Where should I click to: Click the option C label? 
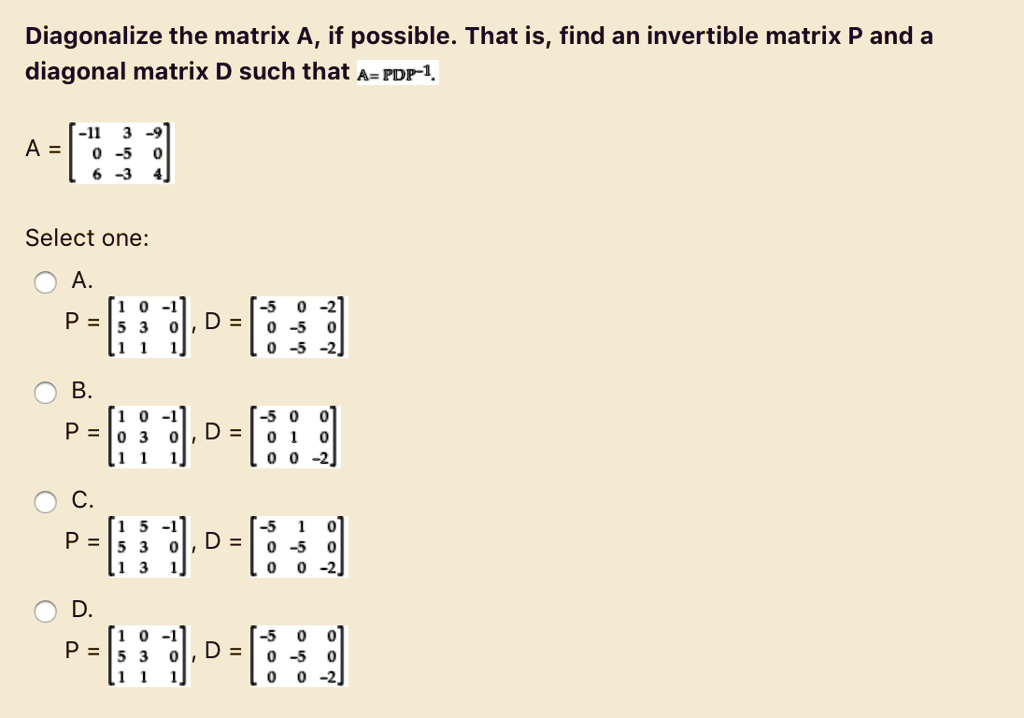point(80,501)
